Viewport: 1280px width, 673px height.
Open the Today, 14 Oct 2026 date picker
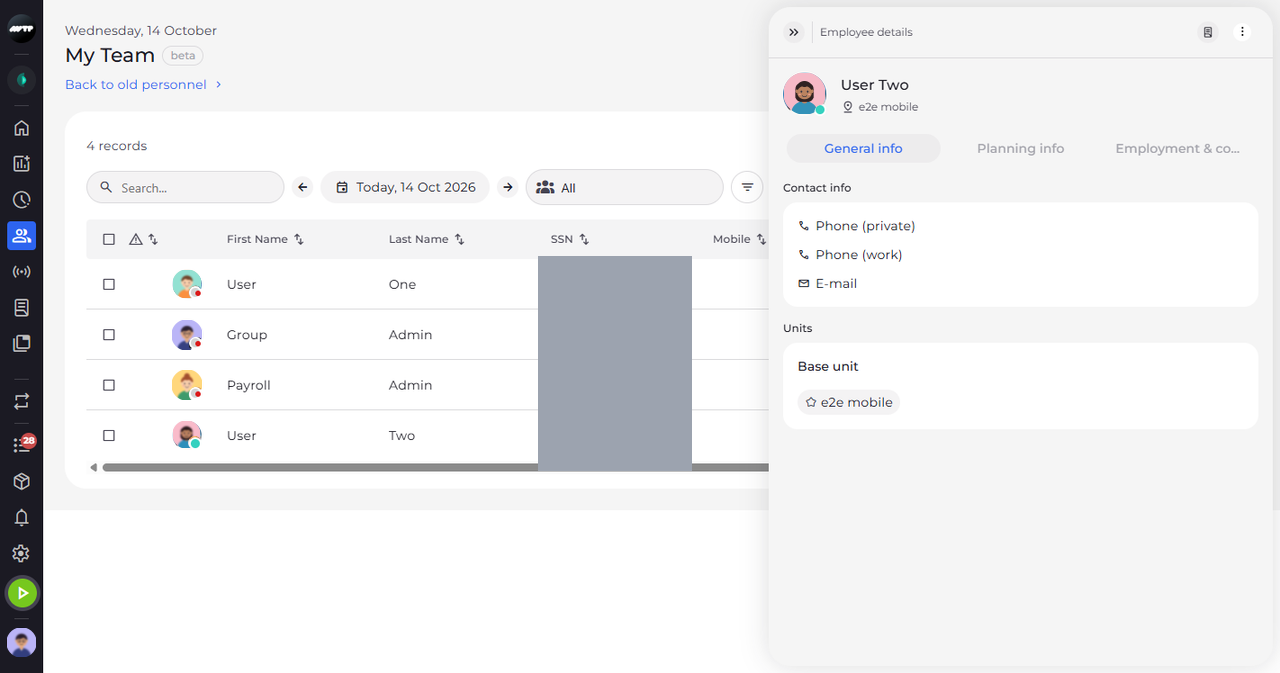click(405, 187)
